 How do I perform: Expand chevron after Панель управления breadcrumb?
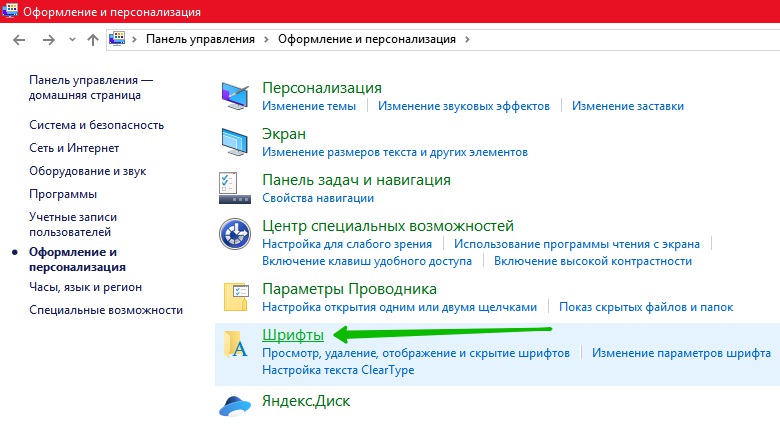pos(266,39)
